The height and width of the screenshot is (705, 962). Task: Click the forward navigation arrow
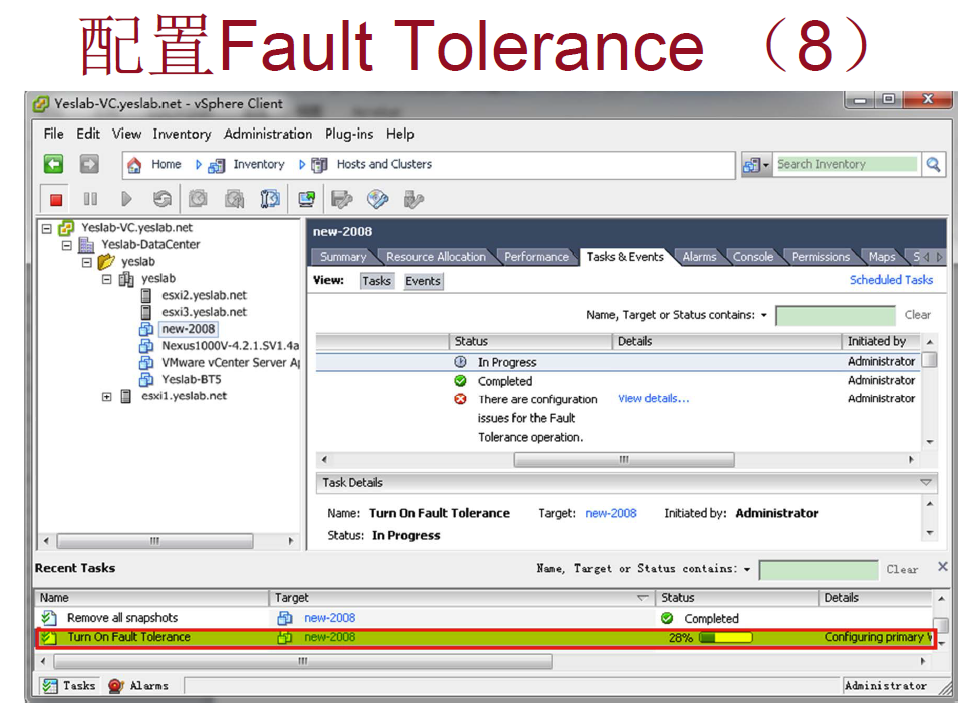(x=89, y=164)
